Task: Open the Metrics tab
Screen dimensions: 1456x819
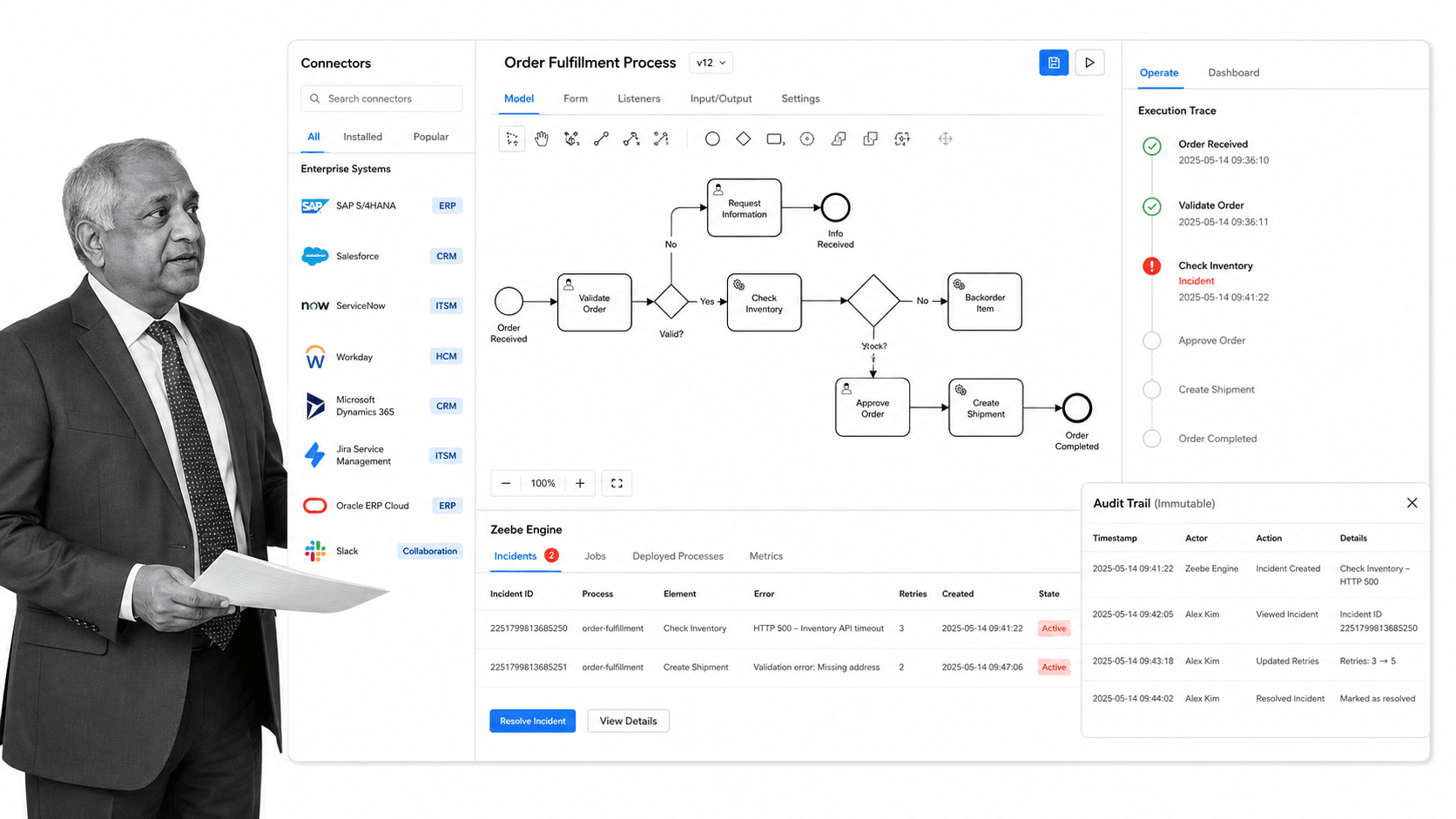Action: 766,556
